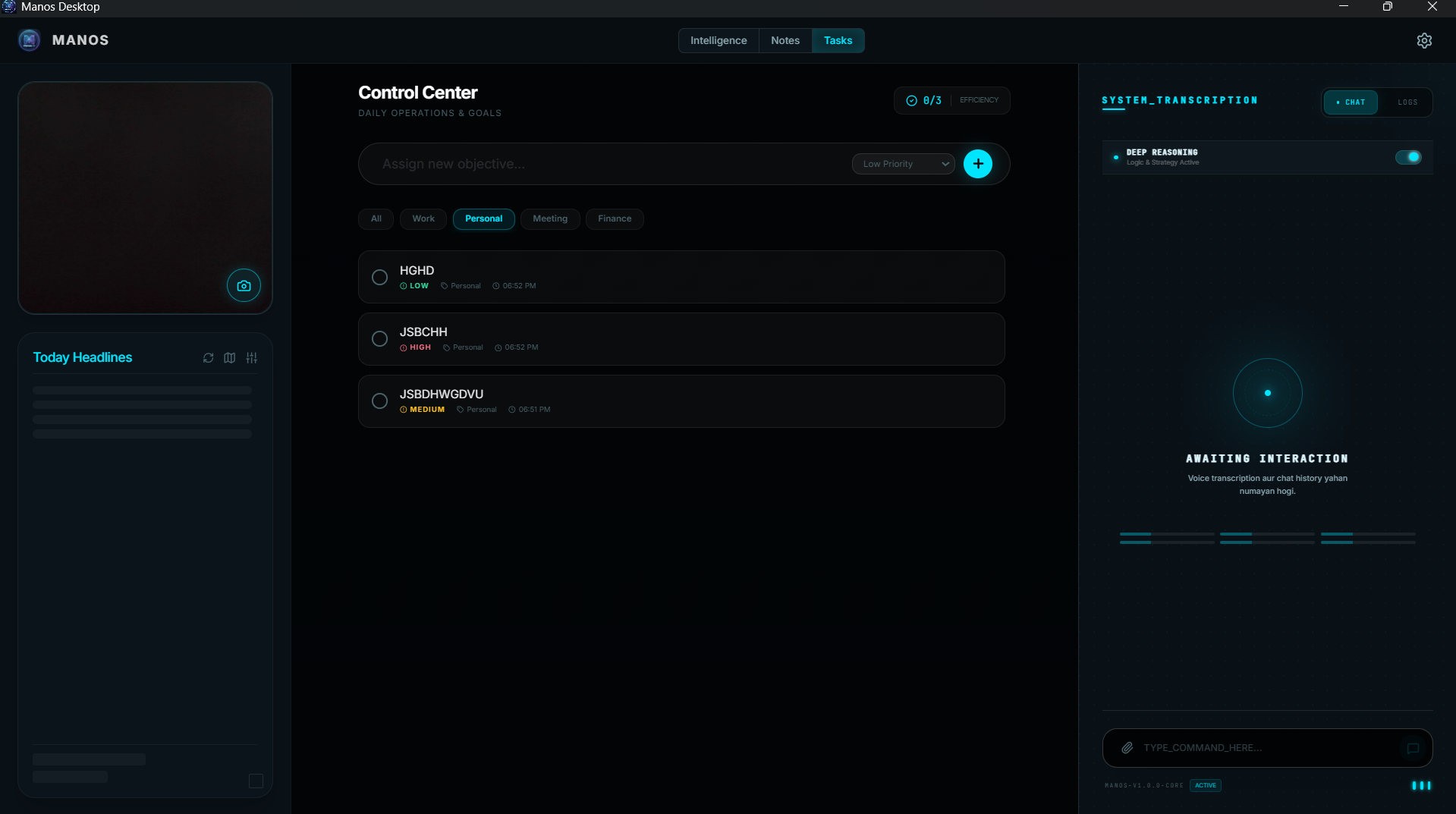
Task: Click the headlines filter sliders icon
Action: pyautogui.click(x=252, y=357)
